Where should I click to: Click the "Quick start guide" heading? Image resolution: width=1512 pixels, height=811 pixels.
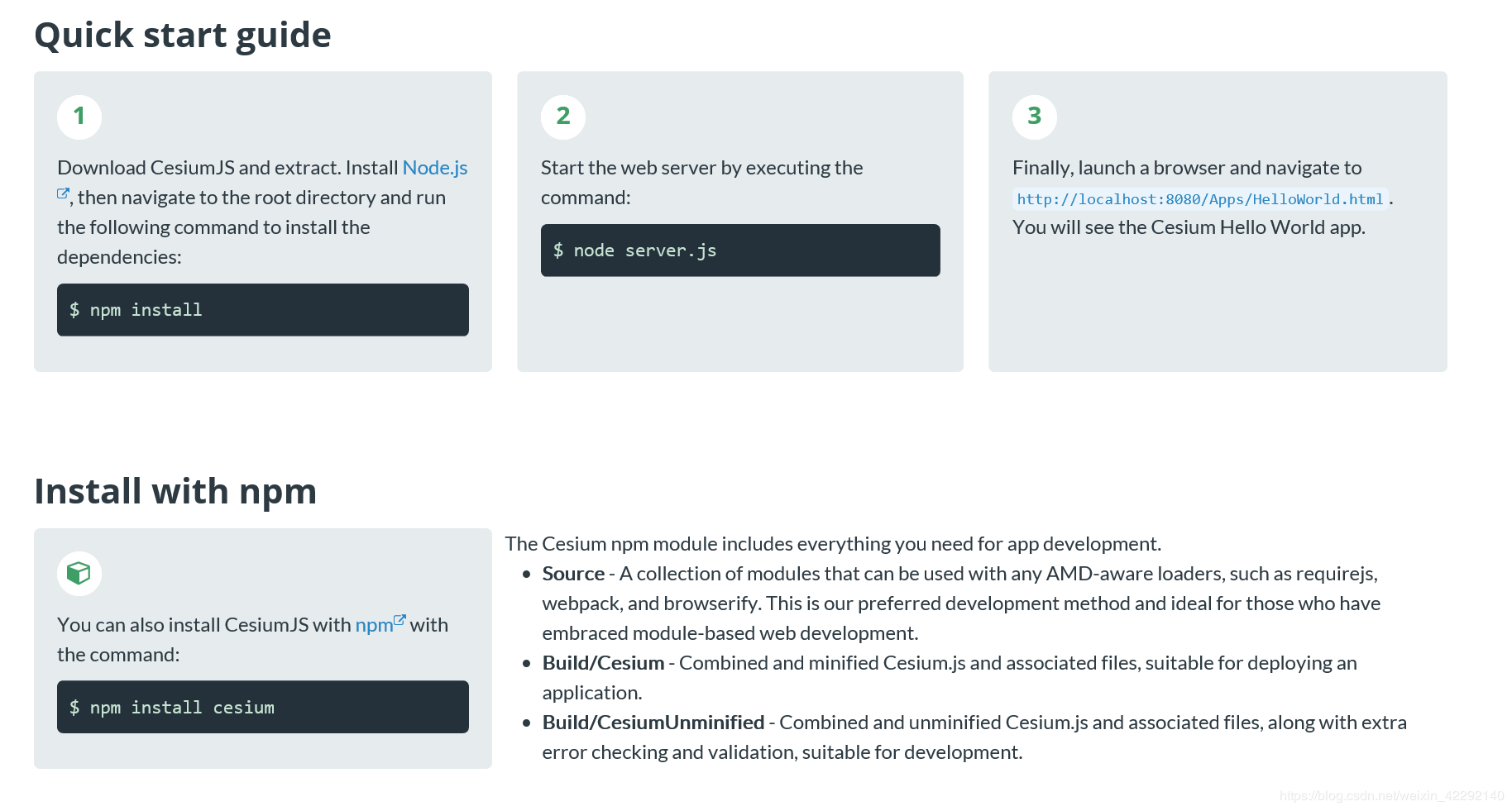coord(183,36)
